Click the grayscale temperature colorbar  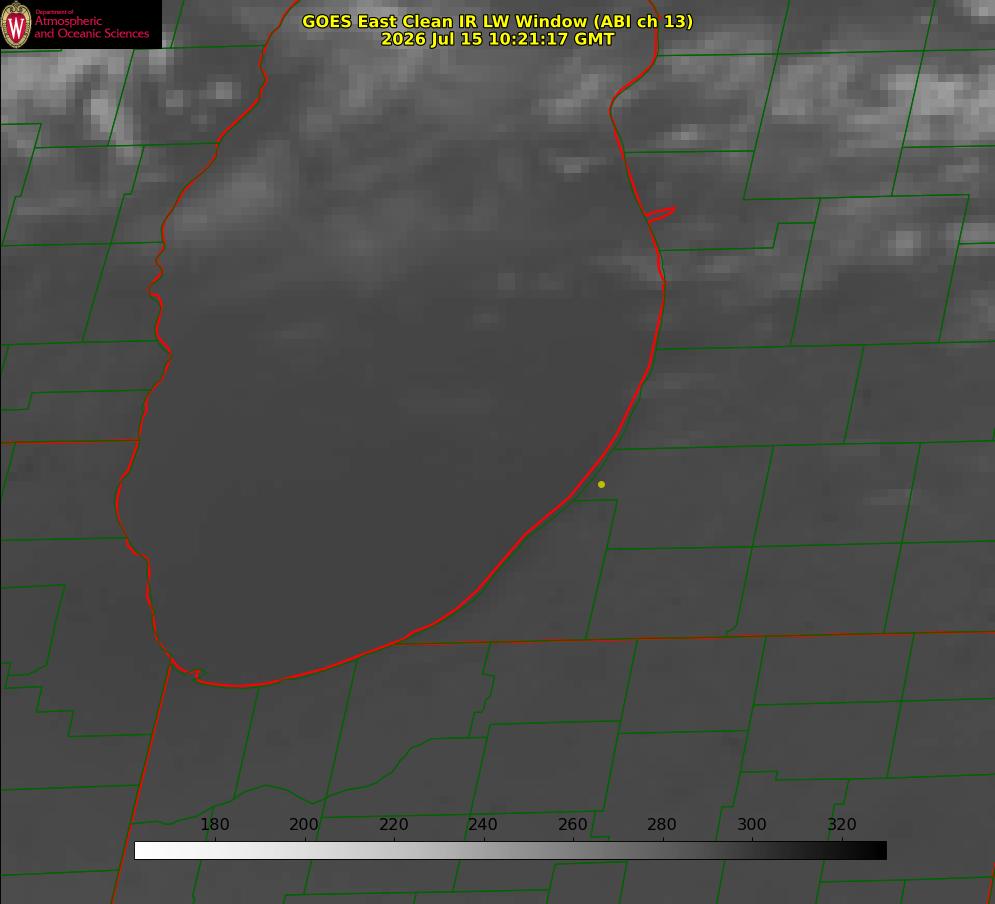pyautogui.click(x=510, y=850)
